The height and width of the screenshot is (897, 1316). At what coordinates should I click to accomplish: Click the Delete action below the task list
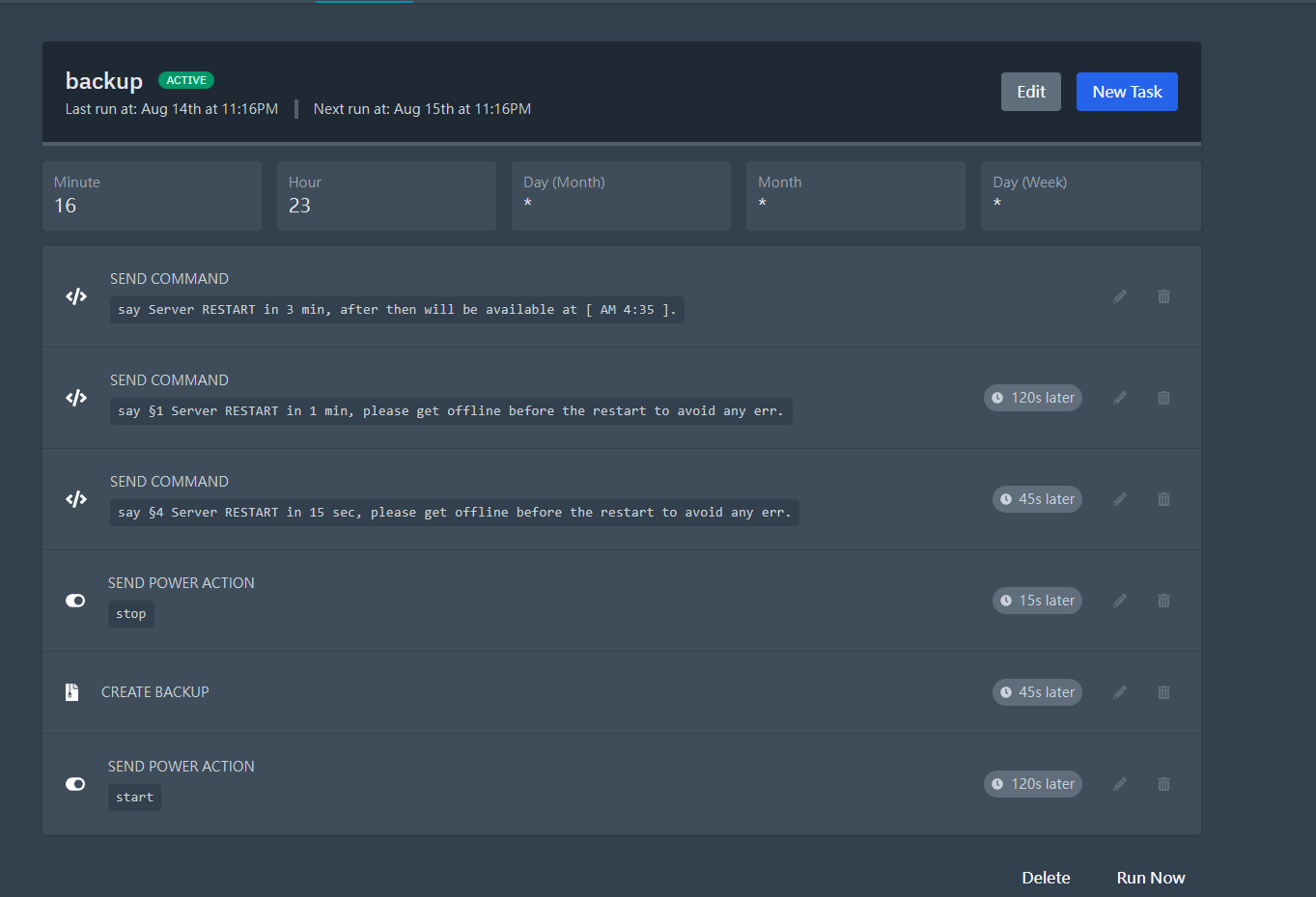click(1046, 877)
